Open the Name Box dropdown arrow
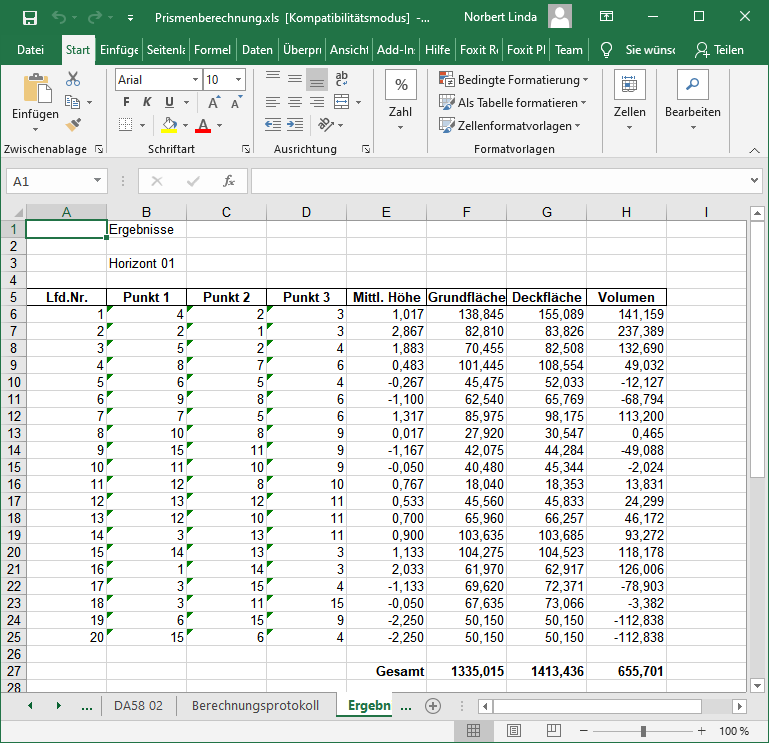This screenshot has height=743, width=769. click(97, 181)
